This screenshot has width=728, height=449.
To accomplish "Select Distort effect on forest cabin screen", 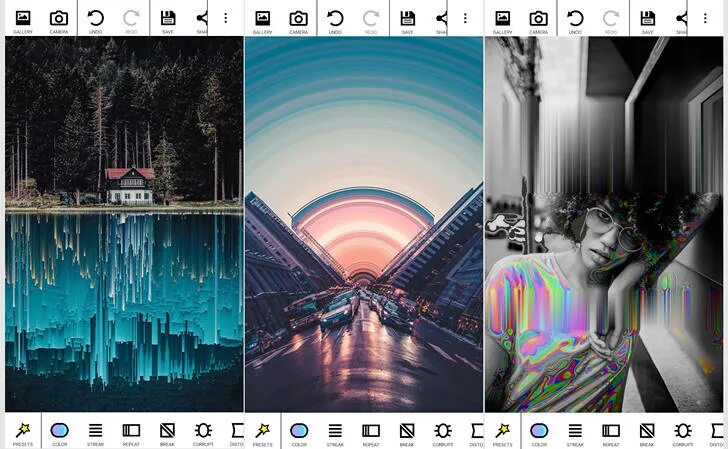I will pos(237,434).
